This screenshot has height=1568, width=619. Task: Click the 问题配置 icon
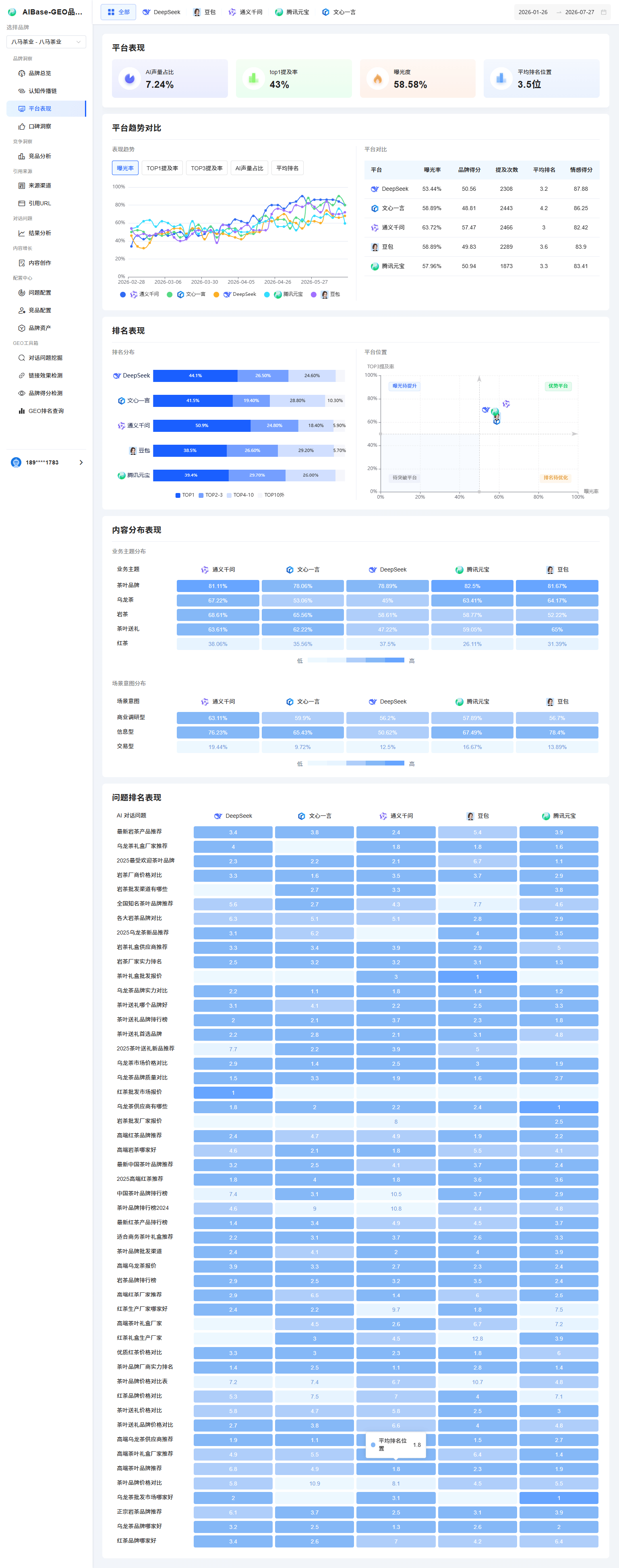coord(21,293)
